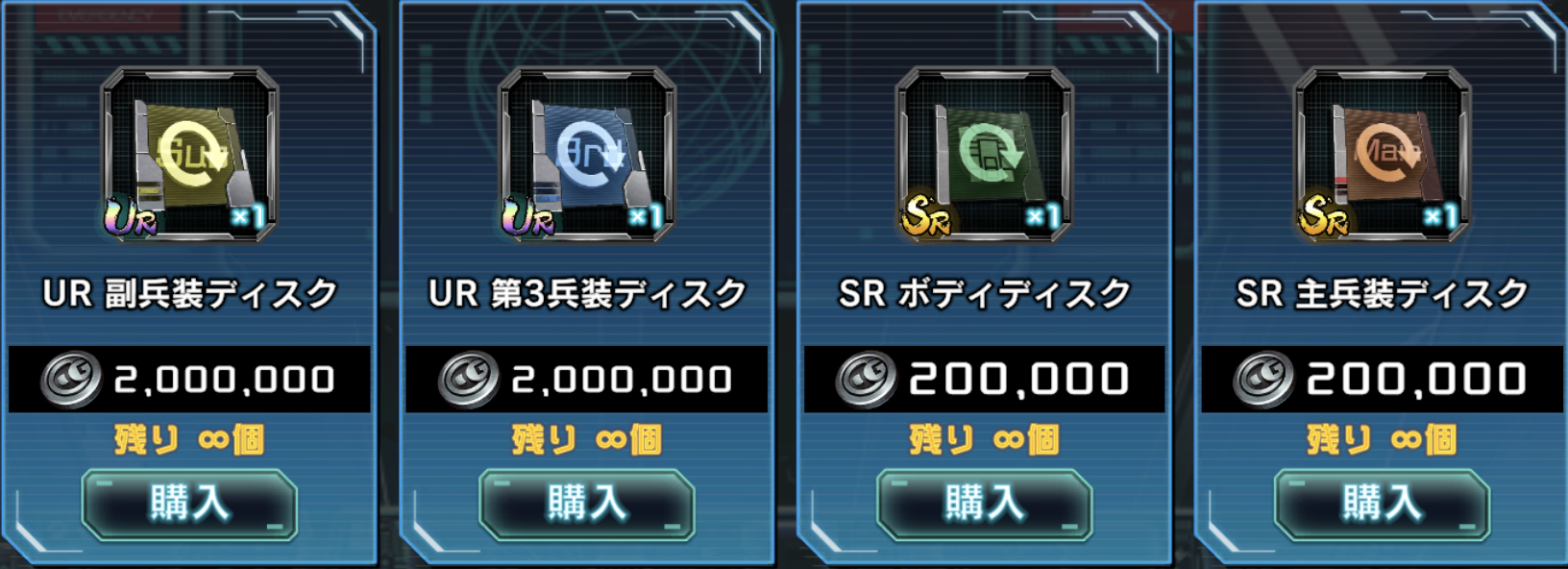Image resolution: width=1568 pixels, height=569 pixels.
Task: Purchase the SR 主兵装ディスク via 購入
Action: pos(1382,505)
